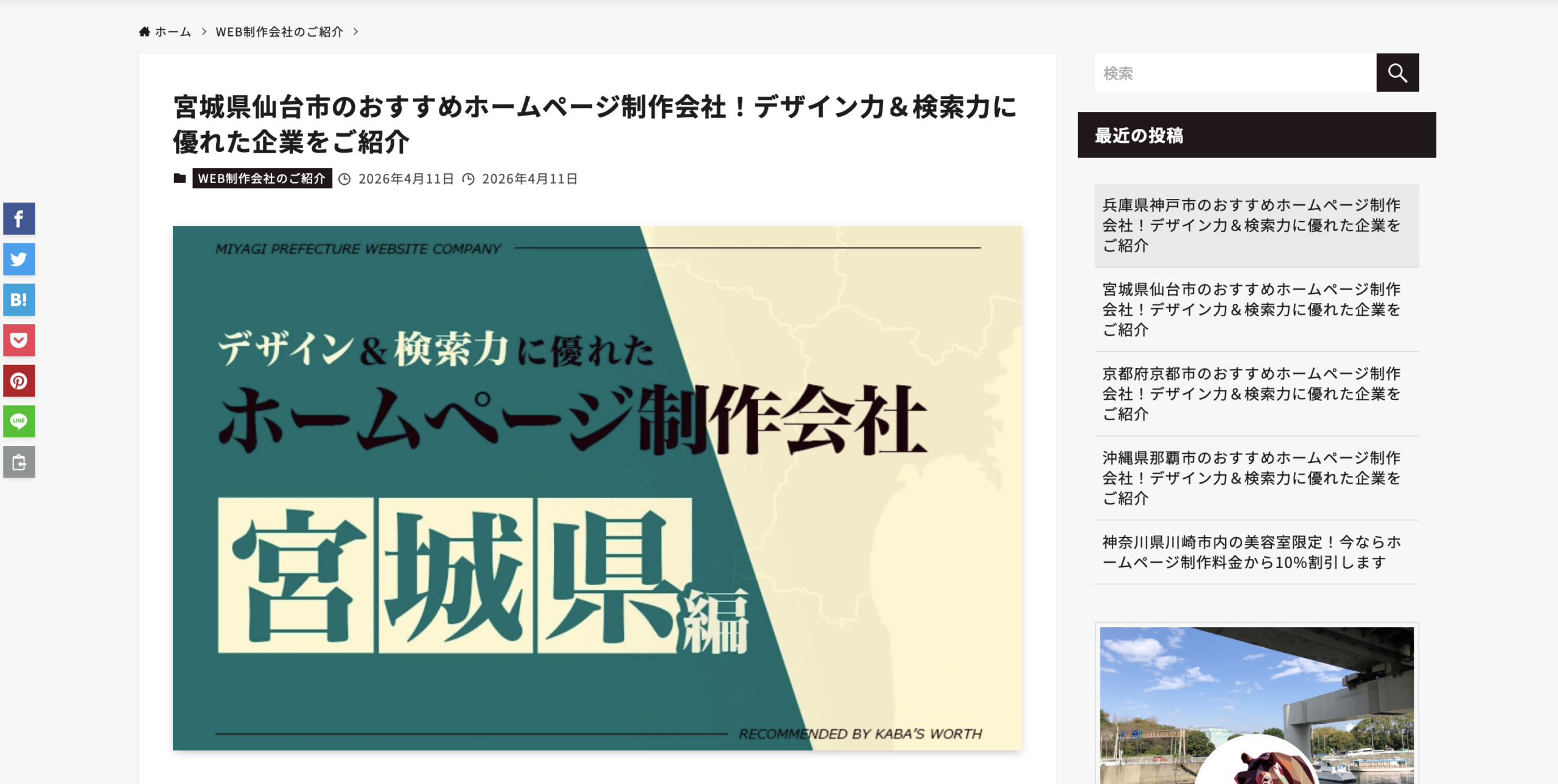The height and width of the screenshot is (784, 1558).
Task: Open WEB制作会社のご紹介 breadcrumb link
Action: pyautogui.click(x=279, y=32)
